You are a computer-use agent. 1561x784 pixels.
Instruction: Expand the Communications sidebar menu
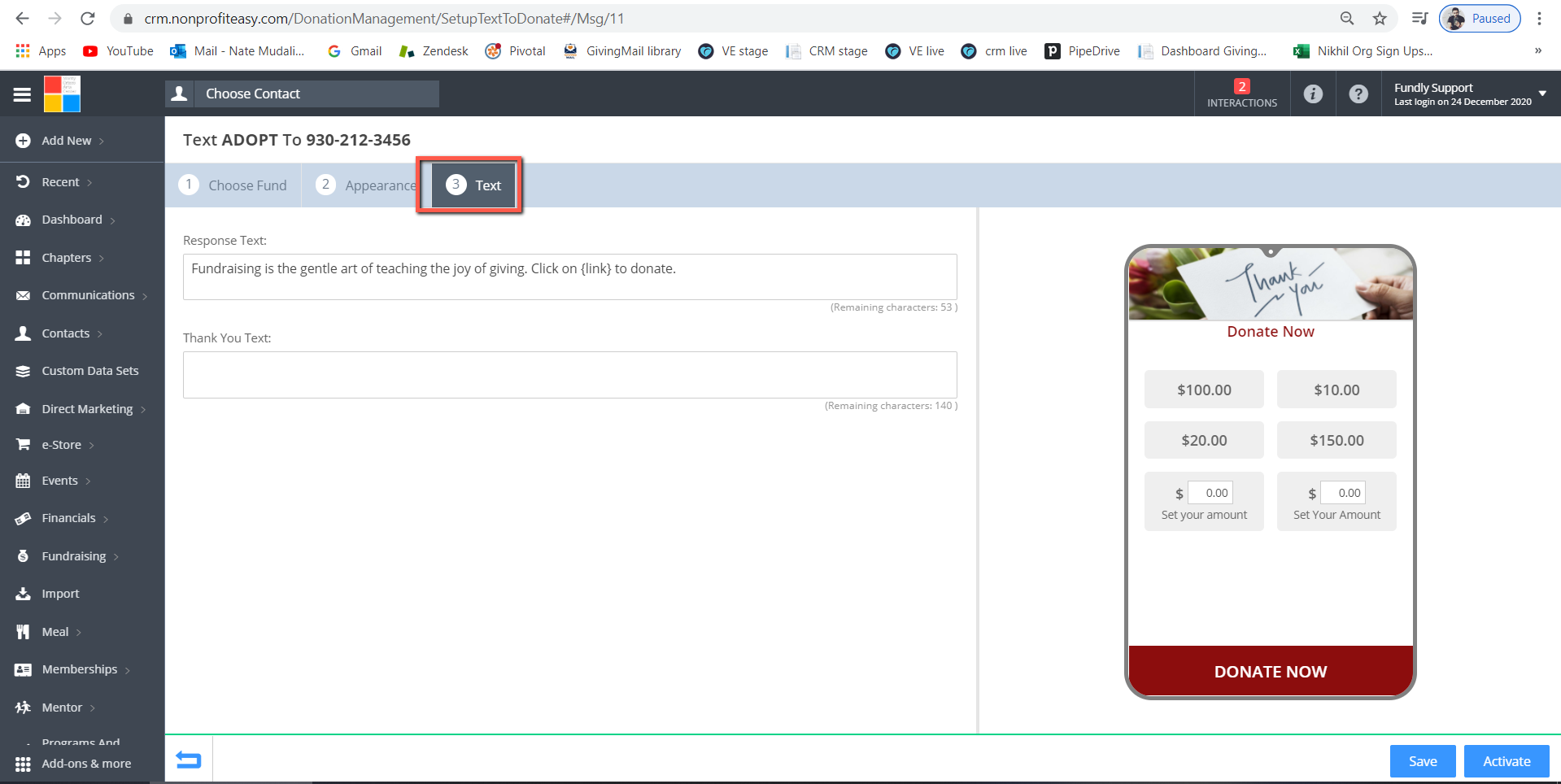click(88, 295)
